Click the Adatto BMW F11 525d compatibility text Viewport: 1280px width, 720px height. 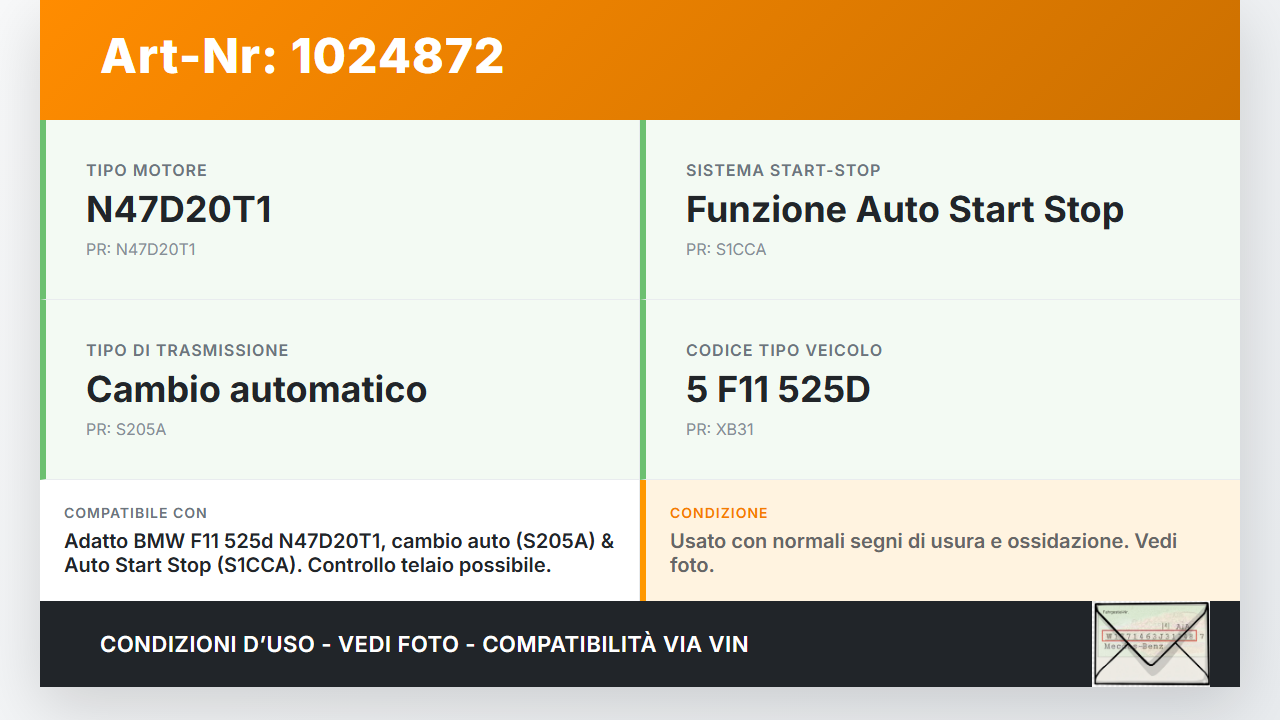tap(339, 553)
